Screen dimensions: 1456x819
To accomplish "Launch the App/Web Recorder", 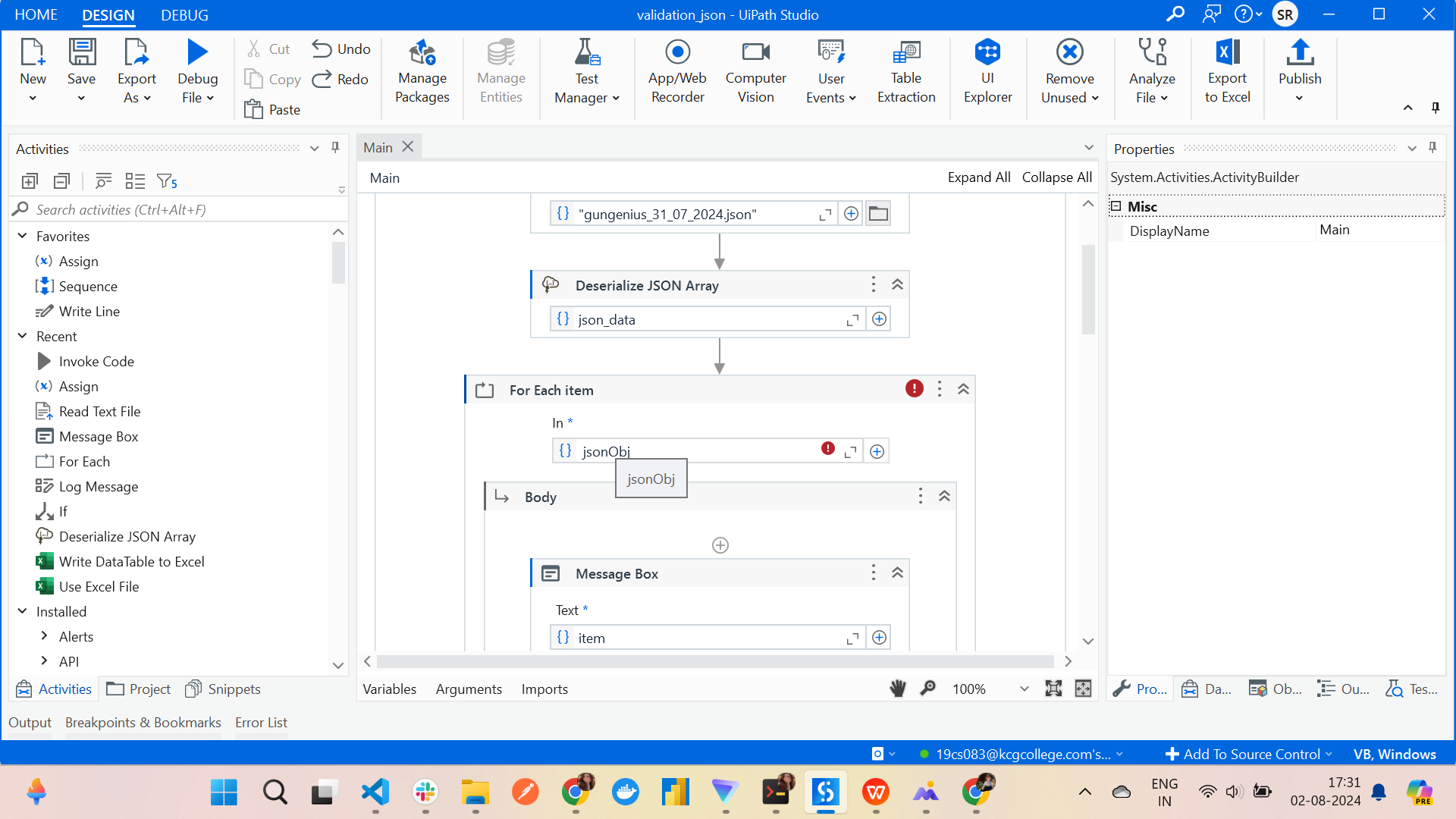I will [x=677, y=72].
